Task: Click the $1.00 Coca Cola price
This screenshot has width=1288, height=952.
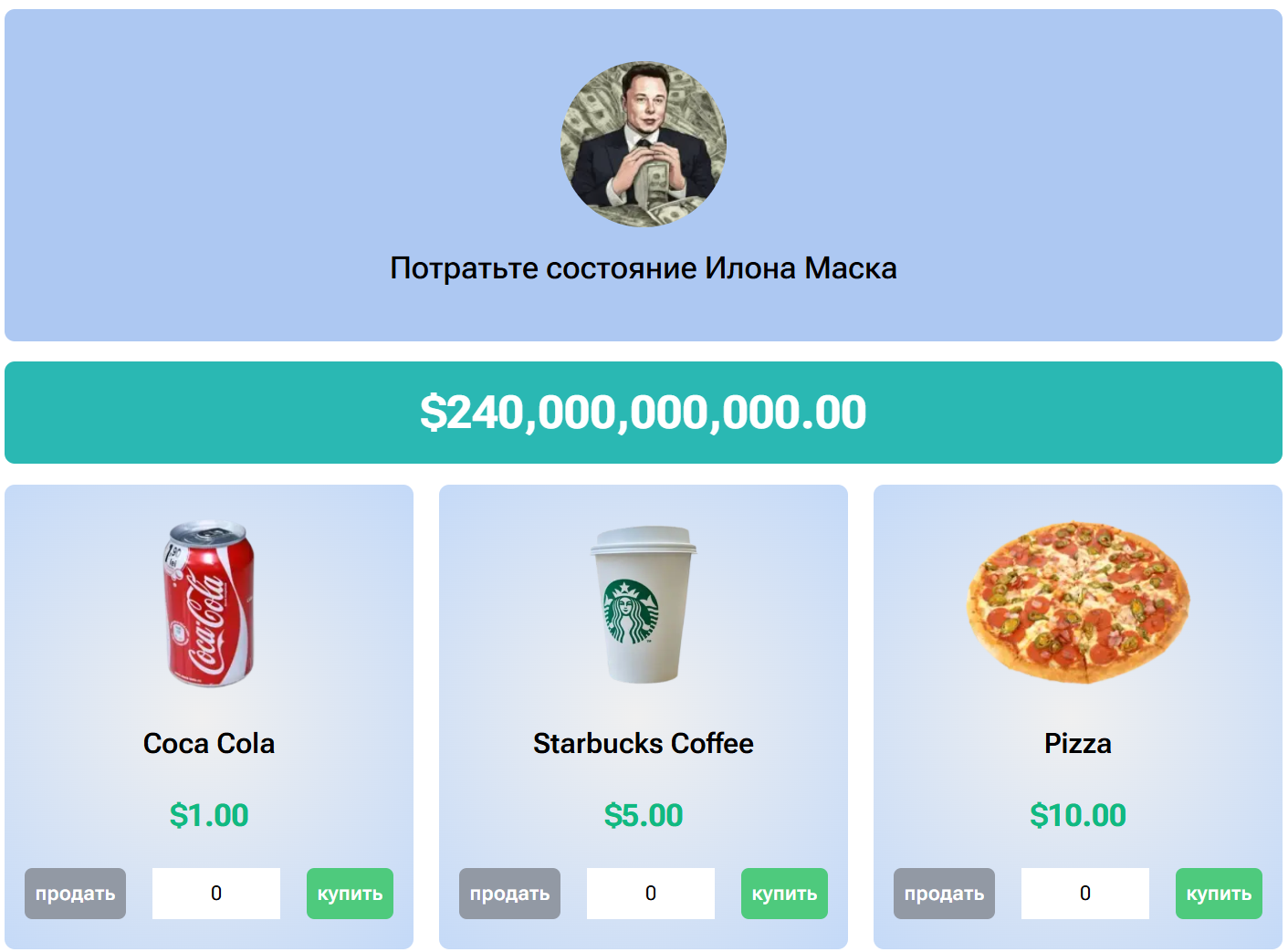Action: click(209, 815)
